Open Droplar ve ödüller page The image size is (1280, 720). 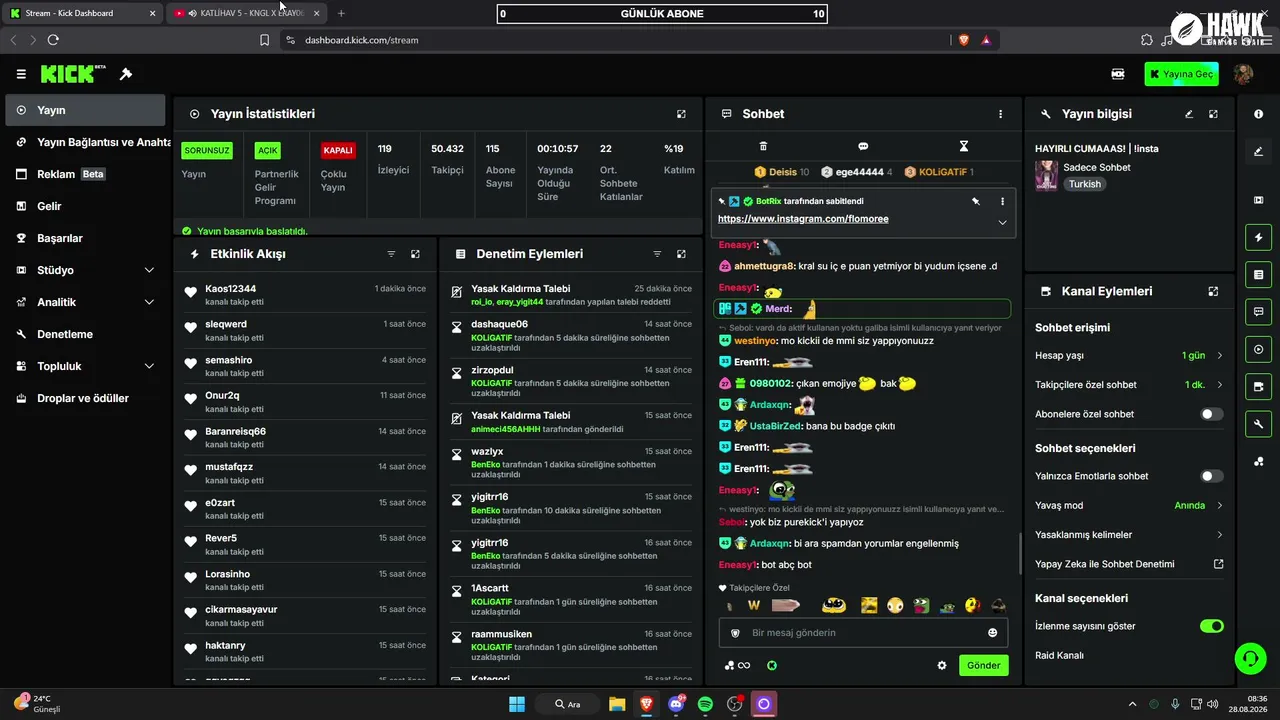click(86, 398)
